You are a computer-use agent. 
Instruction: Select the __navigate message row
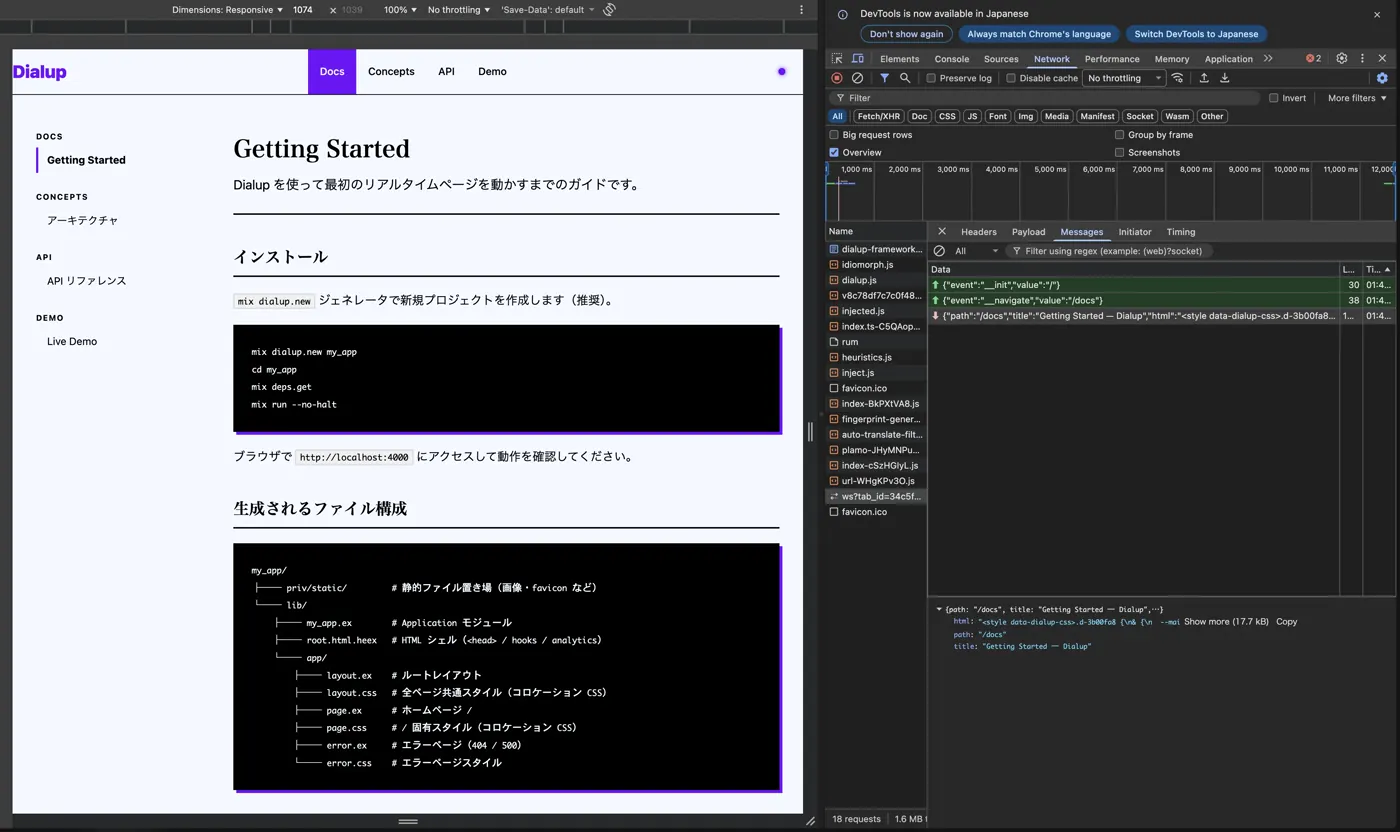tap(1160, 300)
